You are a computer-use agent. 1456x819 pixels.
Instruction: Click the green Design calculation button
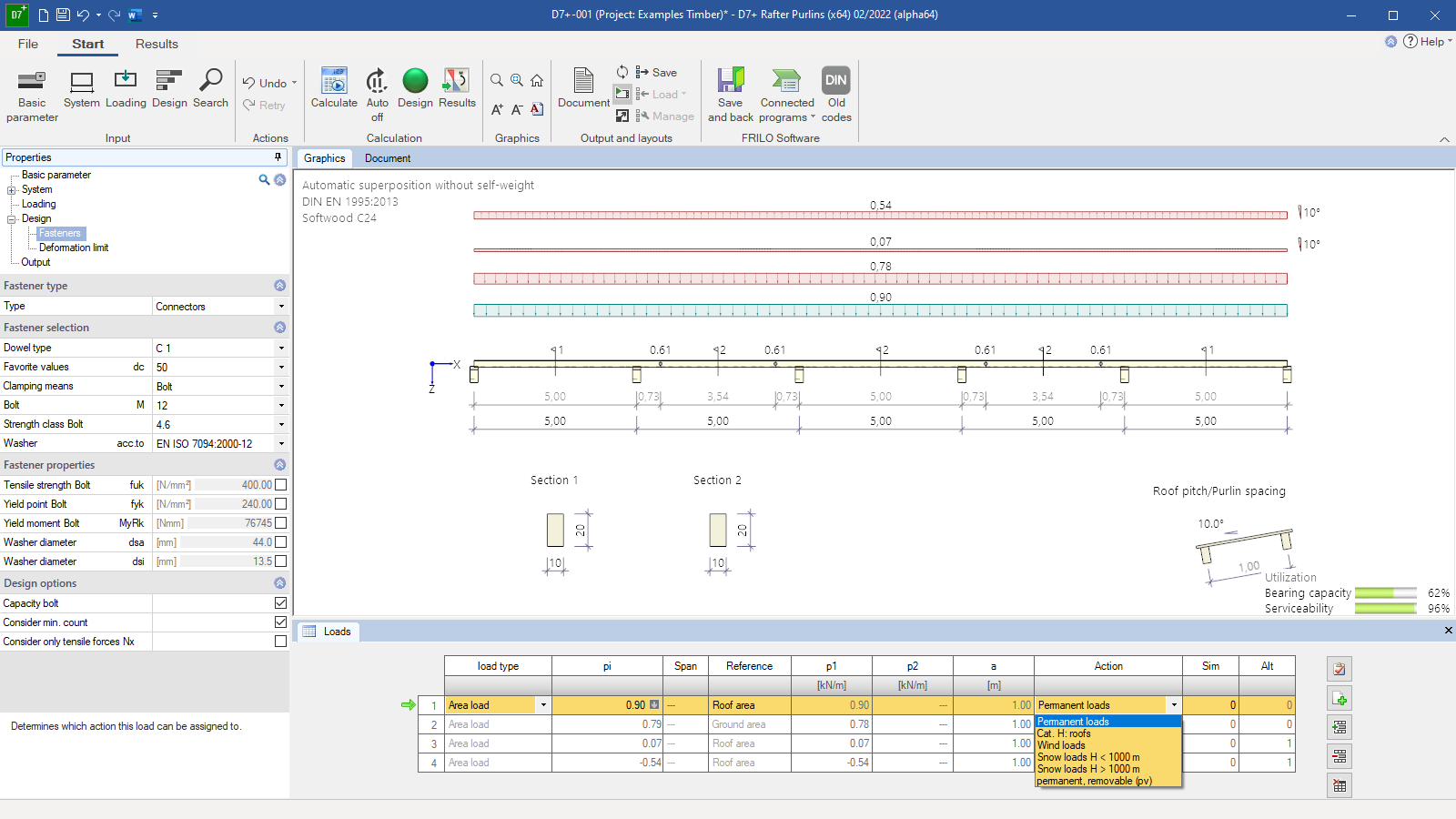pyautogui.click(x=415, y=89)
